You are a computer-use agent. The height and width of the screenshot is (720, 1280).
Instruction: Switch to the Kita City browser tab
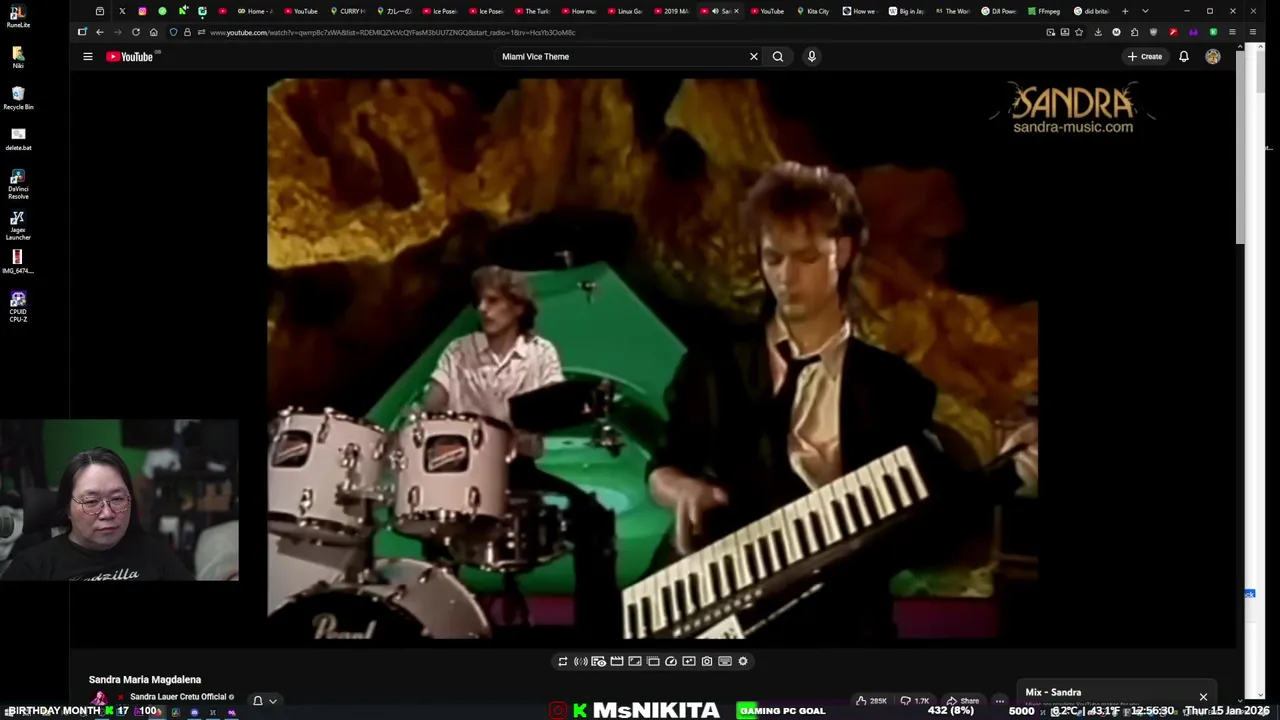813,11
